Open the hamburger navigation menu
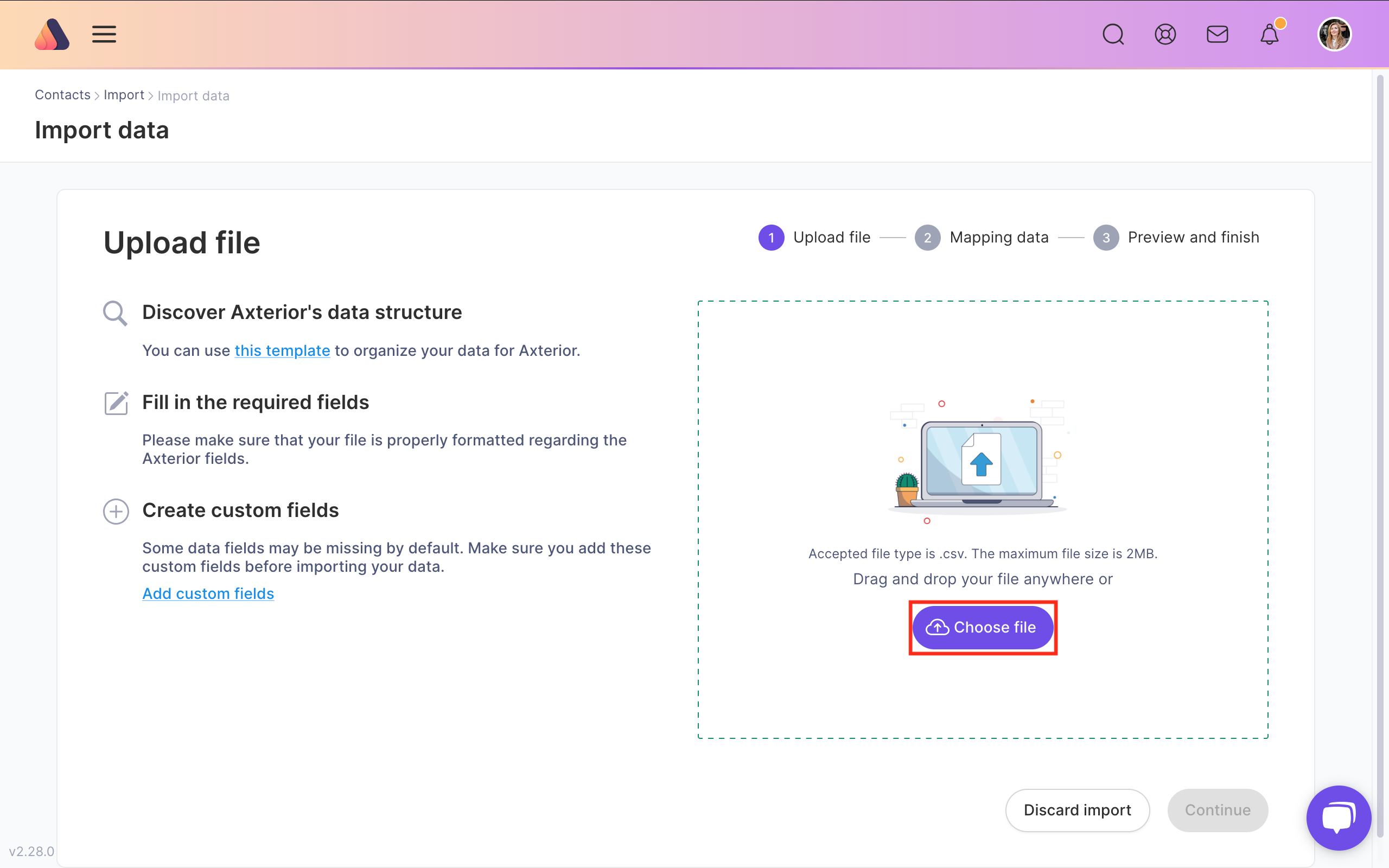Image resolution: width=1389 pixels, height=868 pixels. click(104, 34)
